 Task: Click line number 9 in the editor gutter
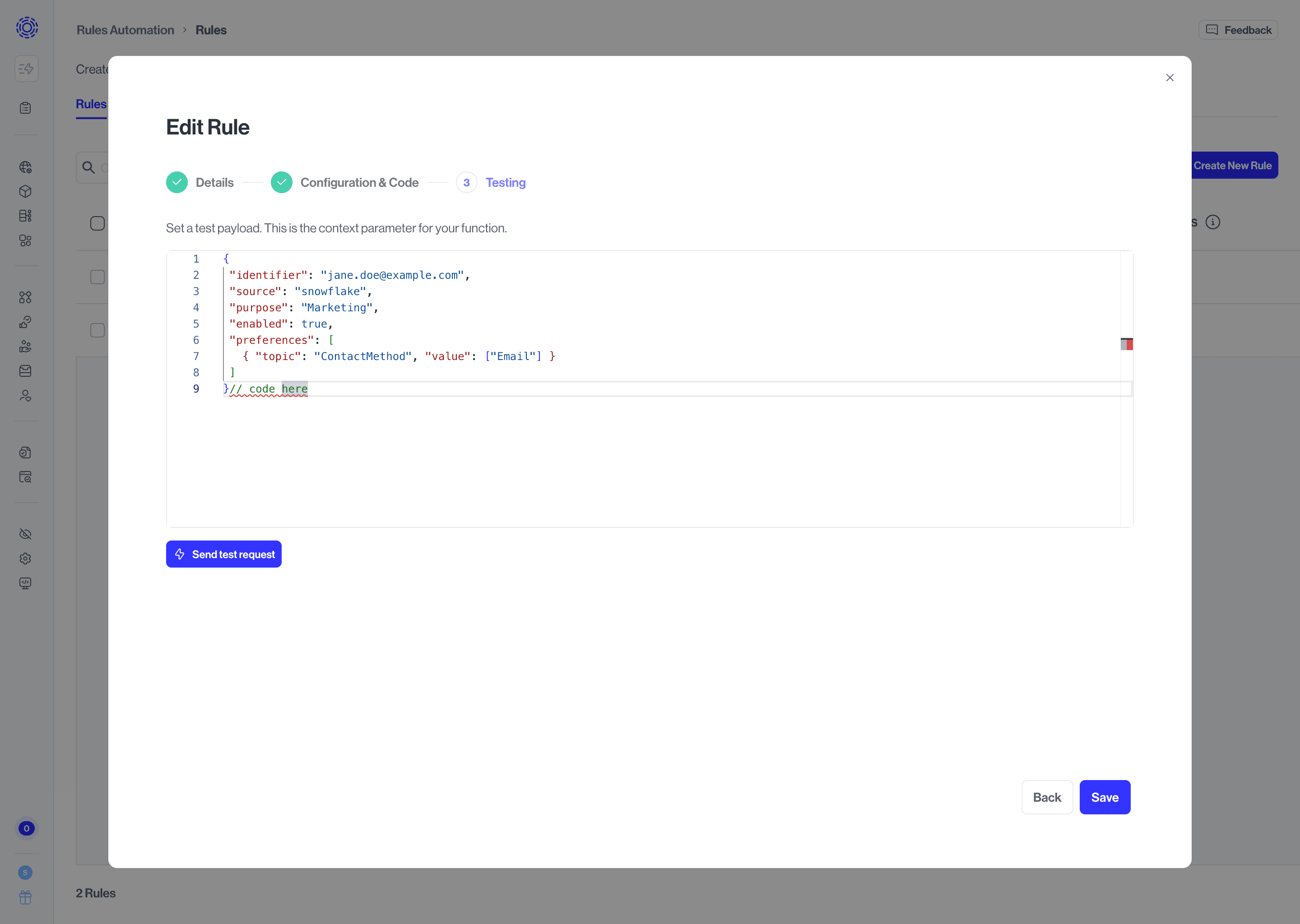click(x=196, y=388)
